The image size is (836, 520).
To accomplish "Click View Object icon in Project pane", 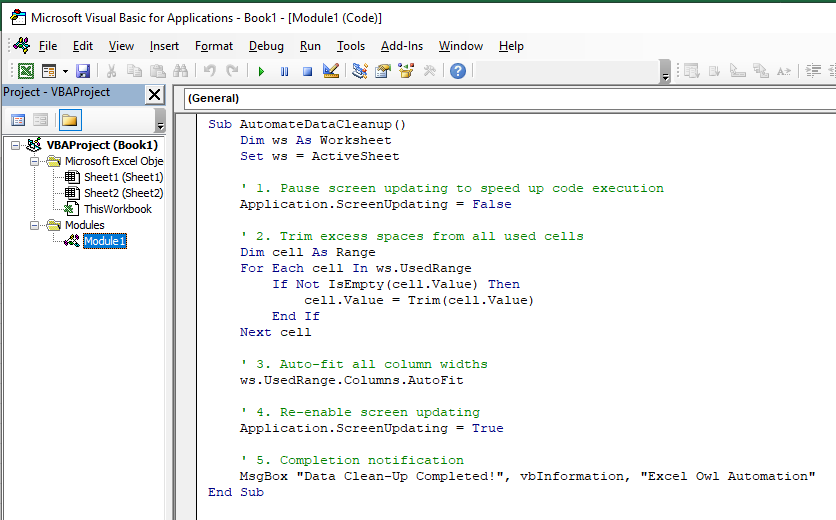I will 41,121.
